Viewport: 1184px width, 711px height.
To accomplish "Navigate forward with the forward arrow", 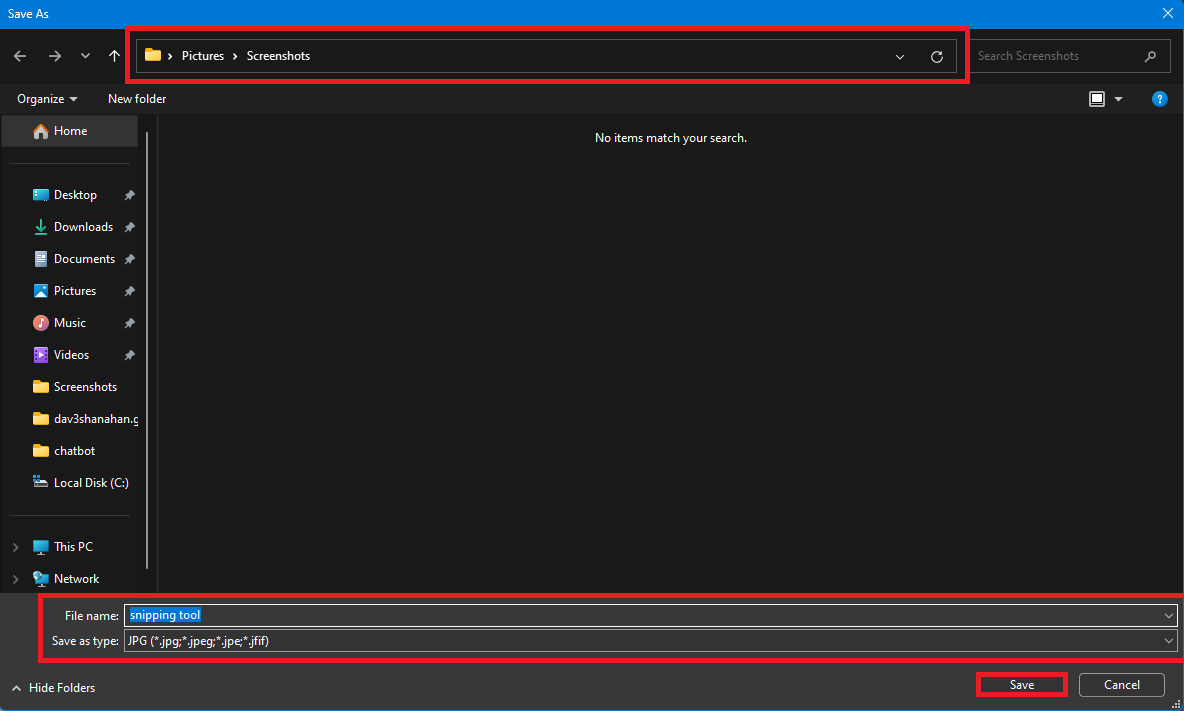I will point(55,56).
